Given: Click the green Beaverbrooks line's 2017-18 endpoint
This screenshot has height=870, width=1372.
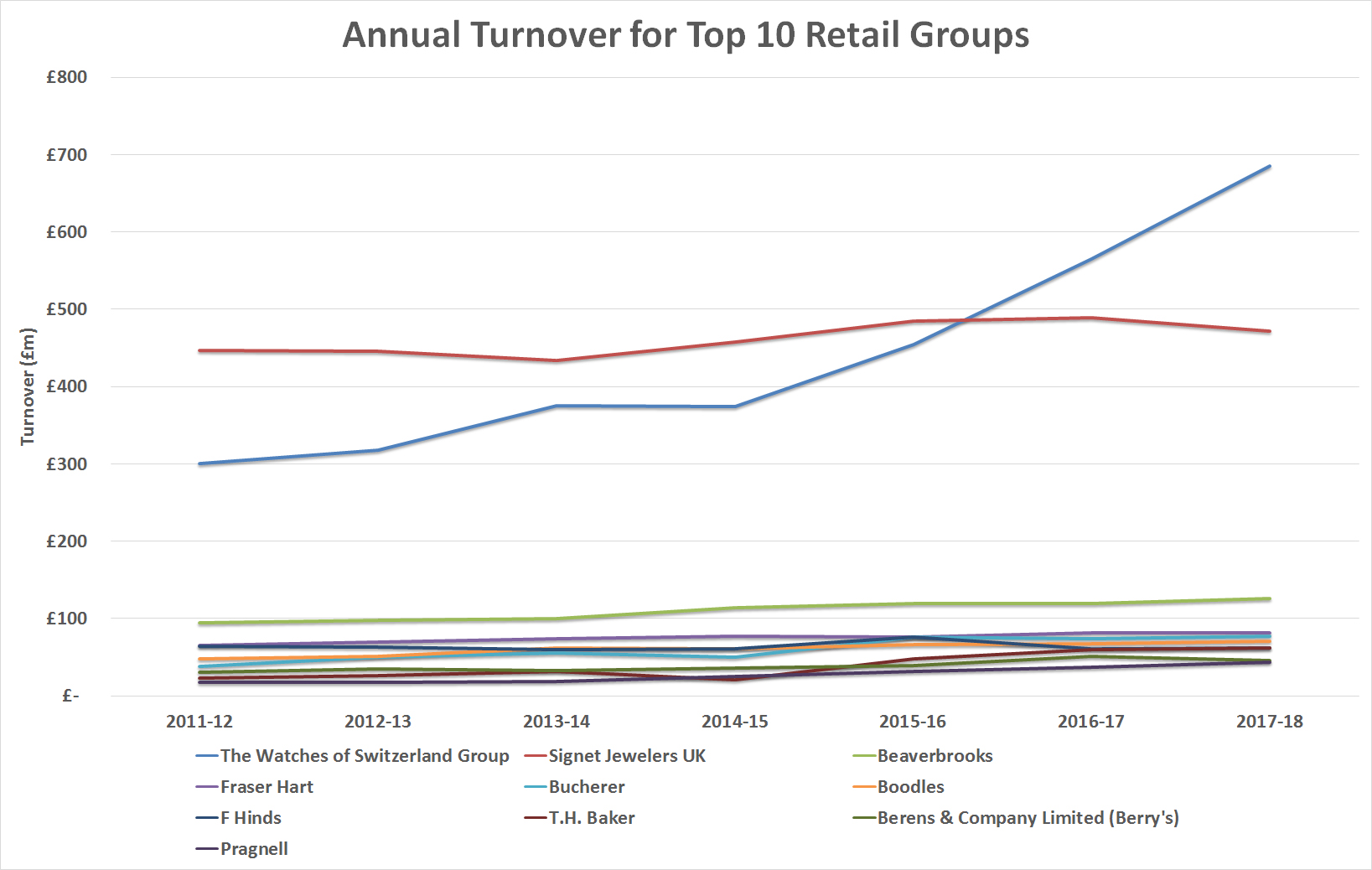Looking at the screenshot, I should pos(1270,598).
